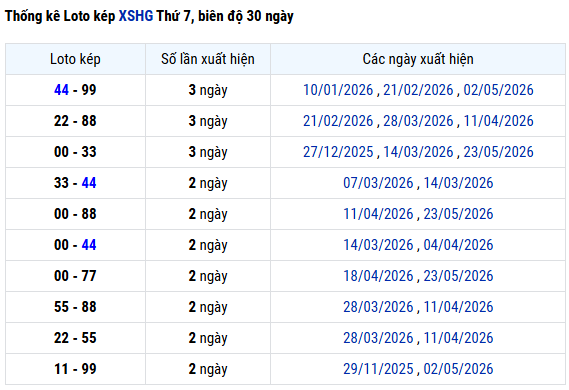The width and height of the screenshot is (569, 390).
Task: Select the '22 - 55' loto pair cell
Action: (x=75, y=338)
